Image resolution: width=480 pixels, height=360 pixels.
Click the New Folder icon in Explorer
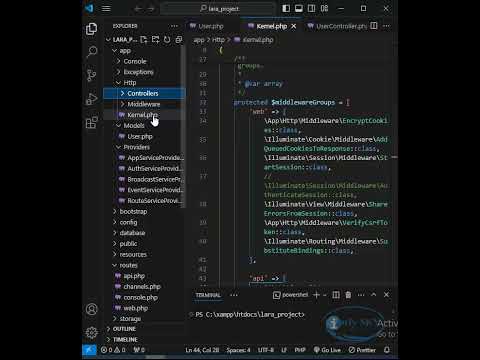pos(155,40)
